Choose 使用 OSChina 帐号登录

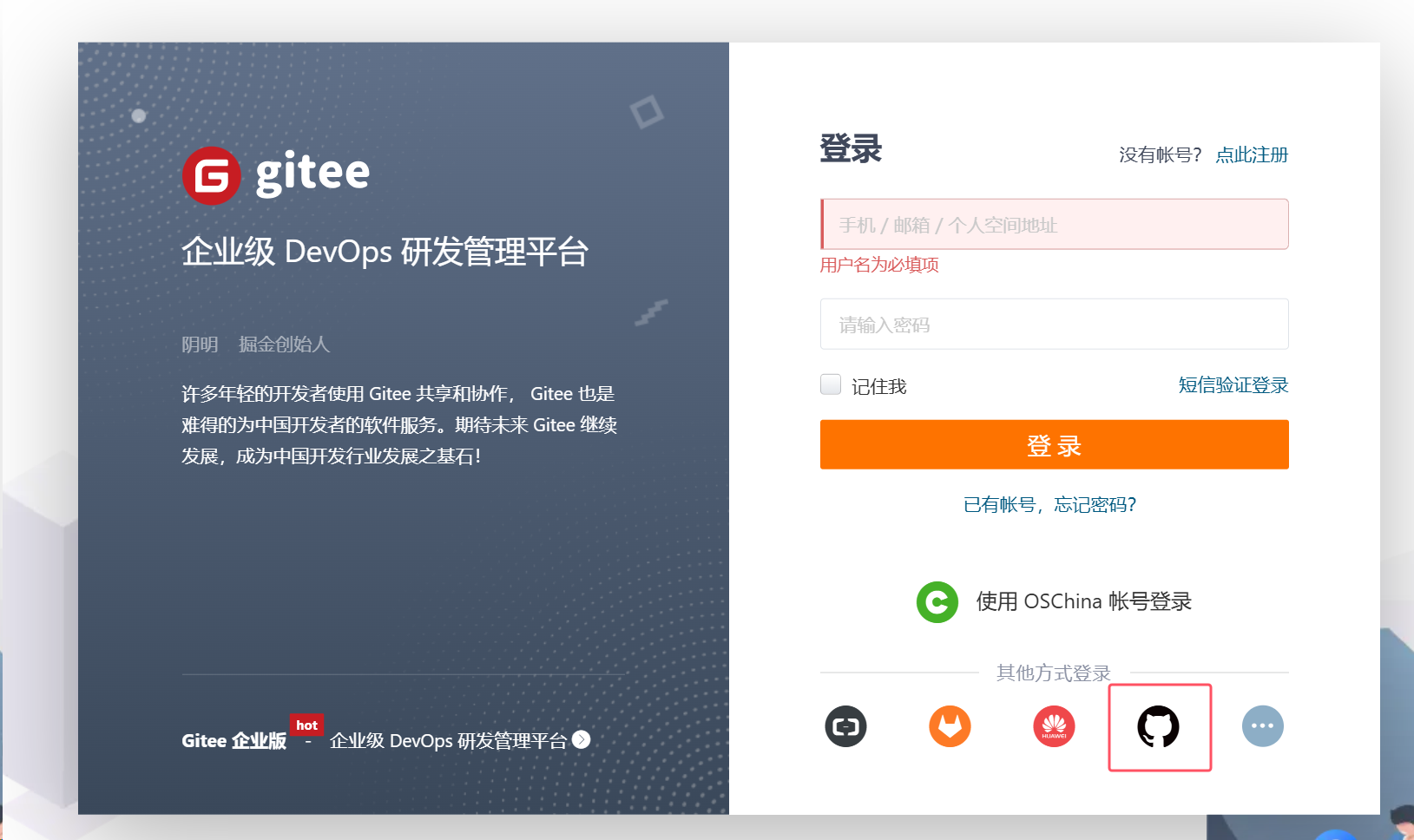point(1084,601)
